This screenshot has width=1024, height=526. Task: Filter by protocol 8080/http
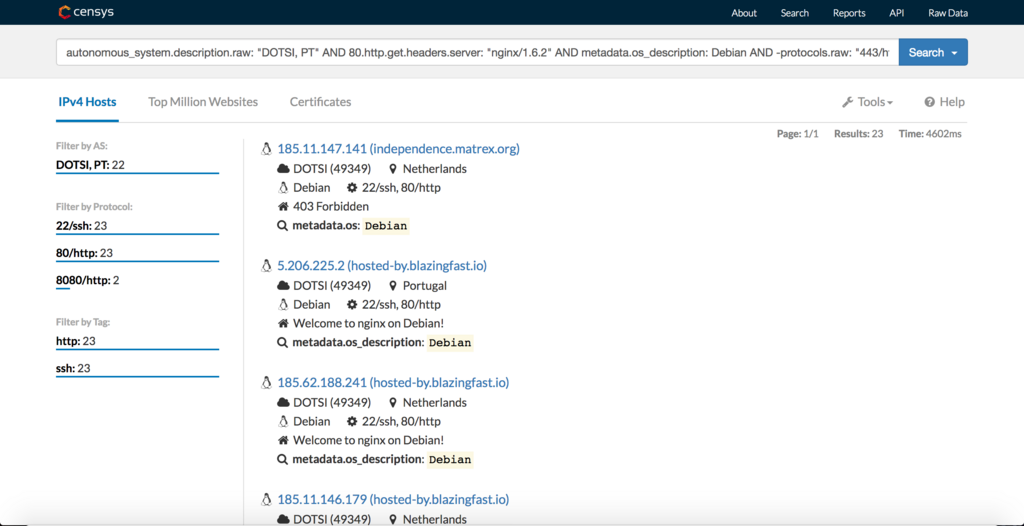(x=88, y=280)
